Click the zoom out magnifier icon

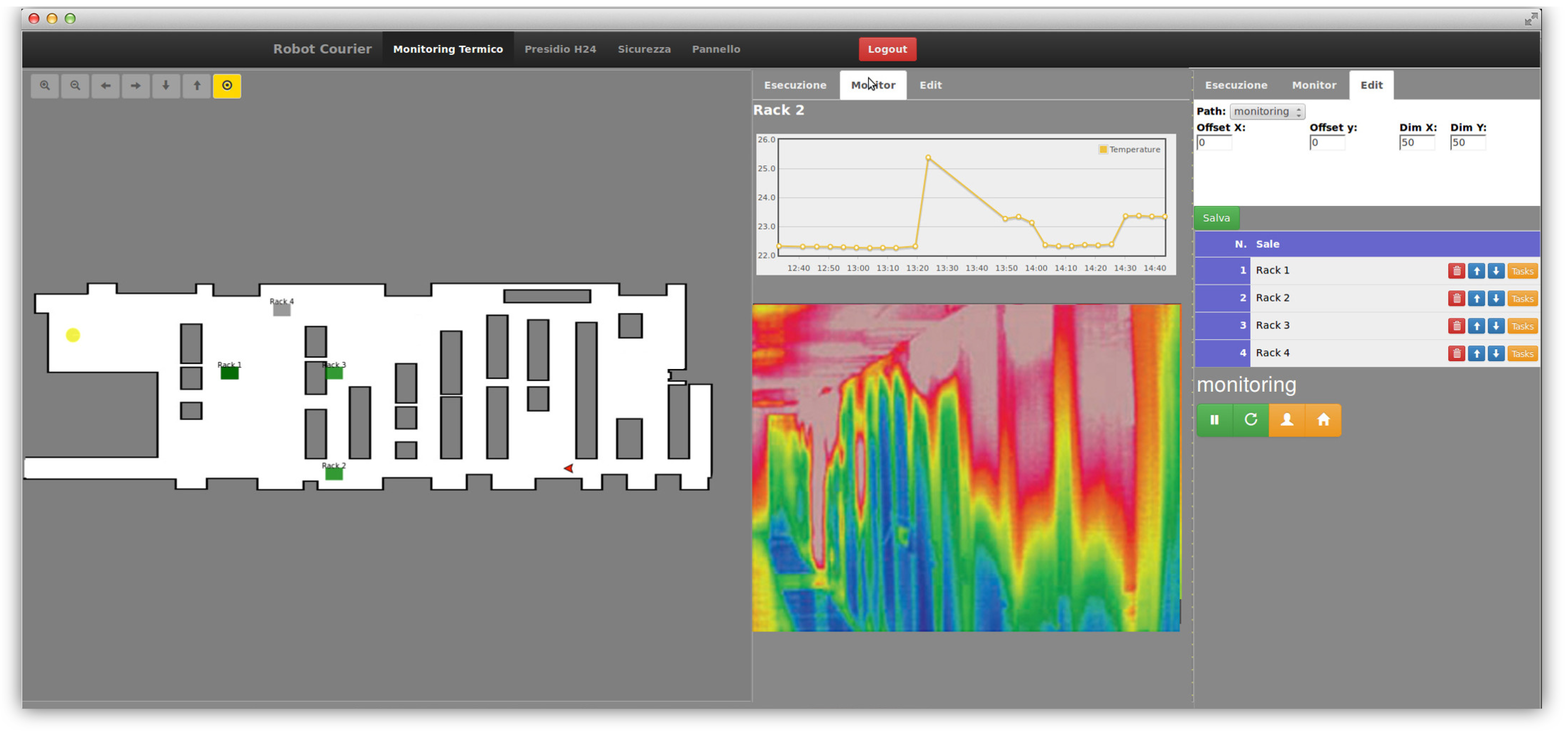coord(75,86)
